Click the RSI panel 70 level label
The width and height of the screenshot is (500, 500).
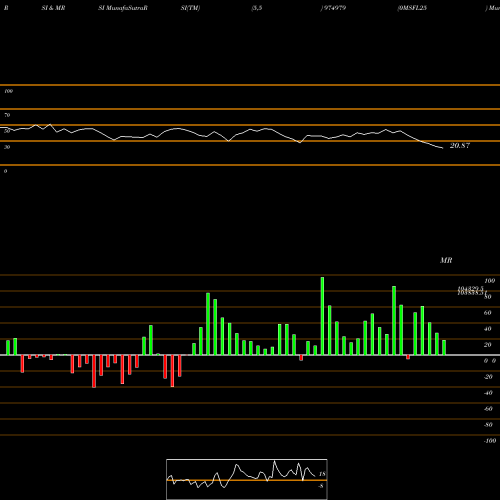(x=7, y=115)
